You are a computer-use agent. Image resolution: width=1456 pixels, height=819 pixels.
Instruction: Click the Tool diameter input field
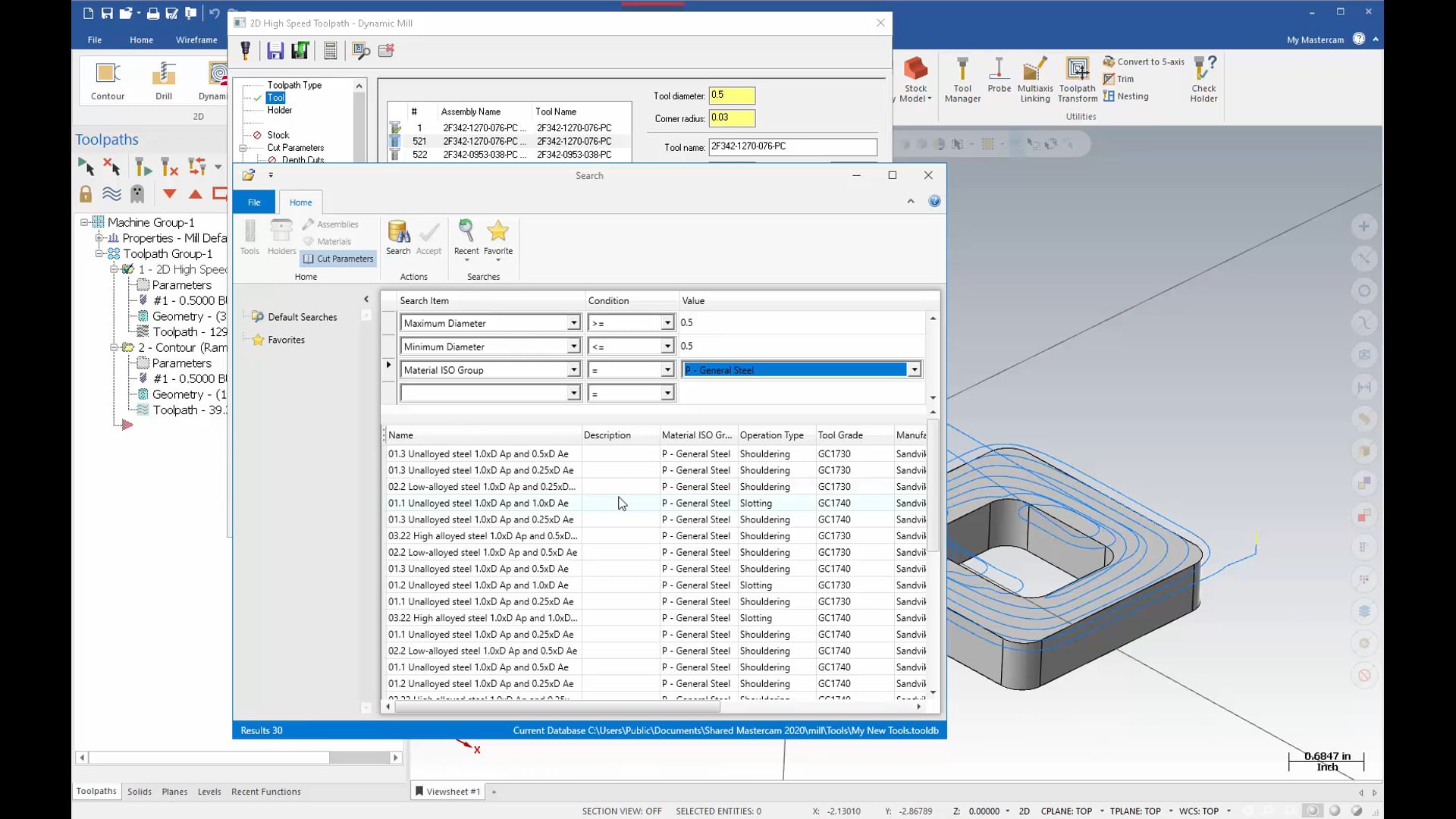tap(731, 94)
